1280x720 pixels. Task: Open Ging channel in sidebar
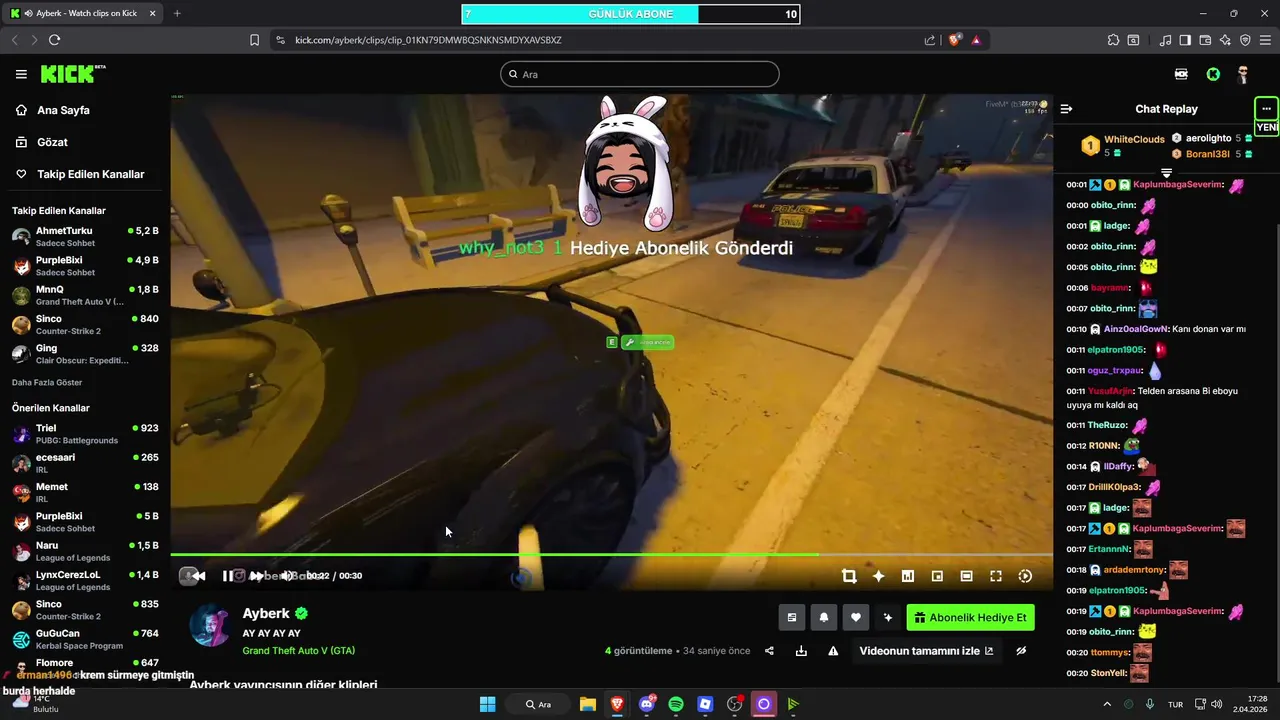click(84, 354)
